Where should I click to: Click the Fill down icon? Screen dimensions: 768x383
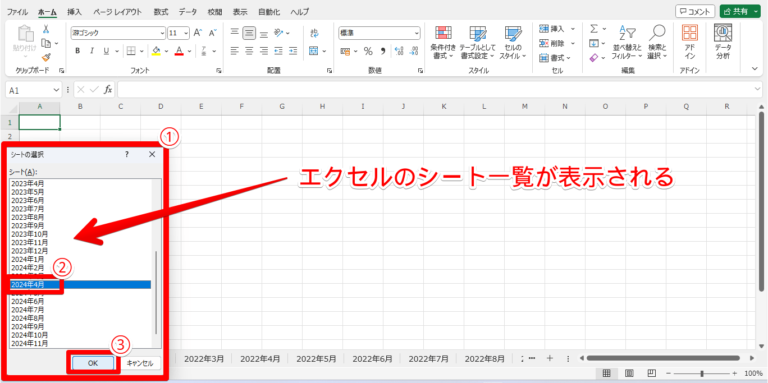click(594, 43)
